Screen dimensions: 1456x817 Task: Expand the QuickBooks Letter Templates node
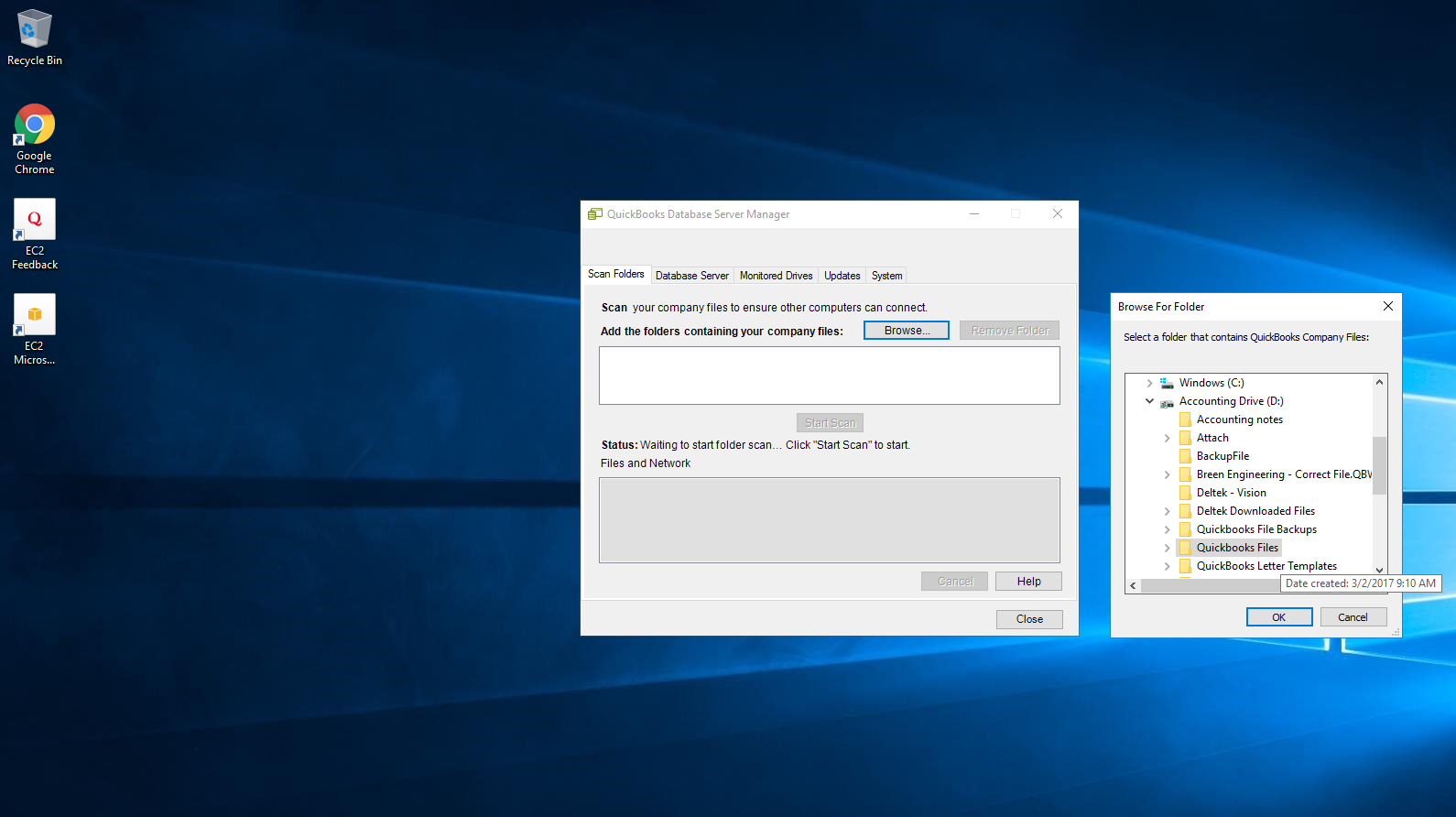(1168, 566)
